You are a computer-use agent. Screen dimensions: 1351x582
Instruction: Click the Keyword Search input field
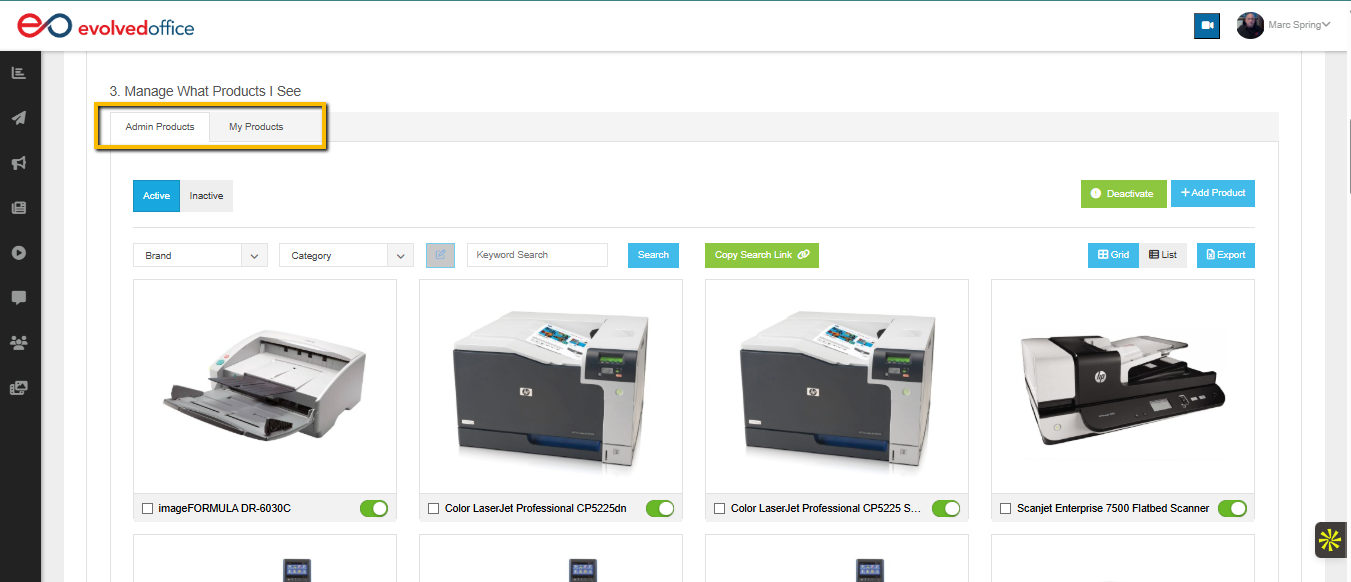click(x=537, y=255)
